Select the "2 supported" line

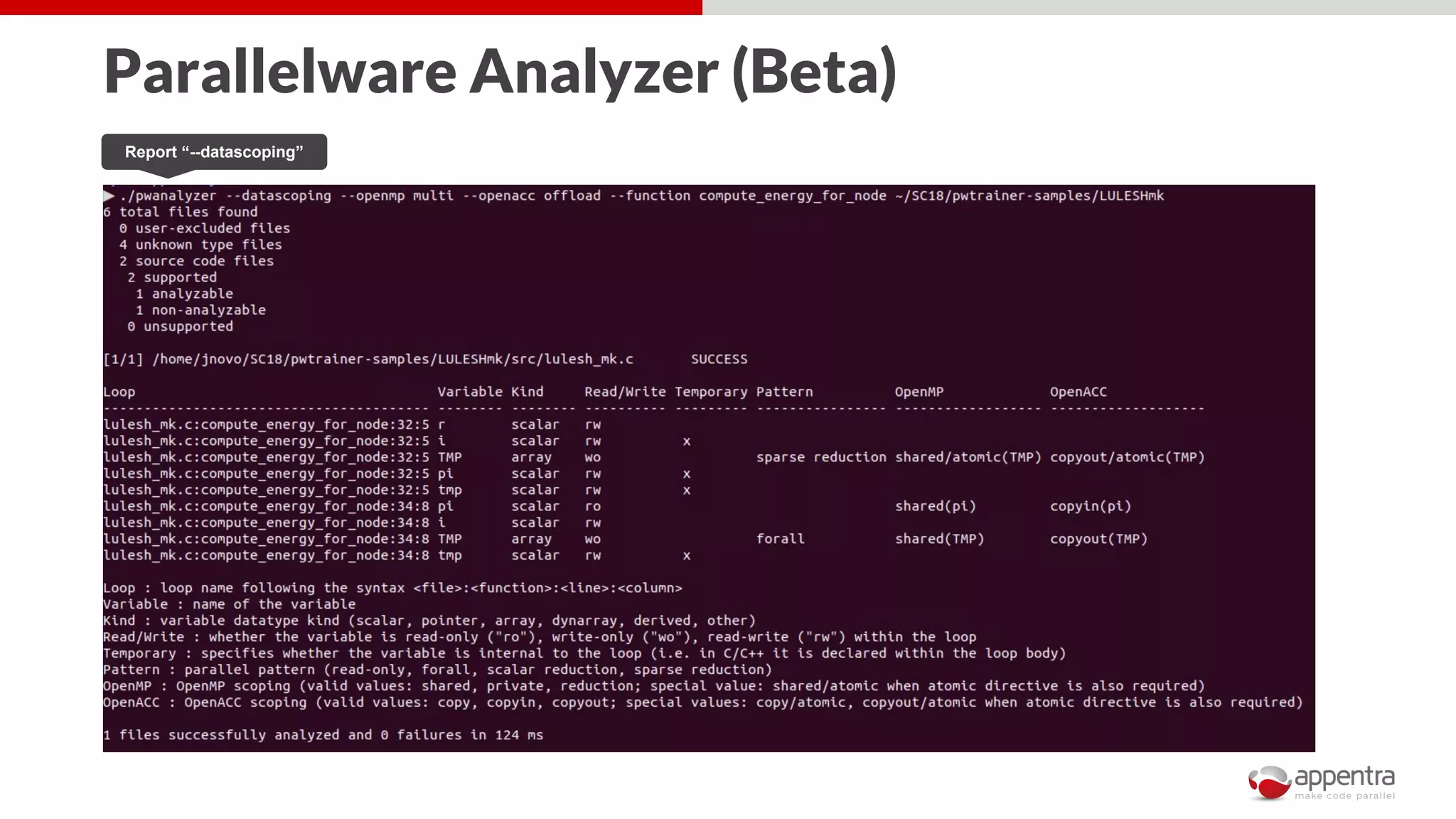[x=172, y=277]
